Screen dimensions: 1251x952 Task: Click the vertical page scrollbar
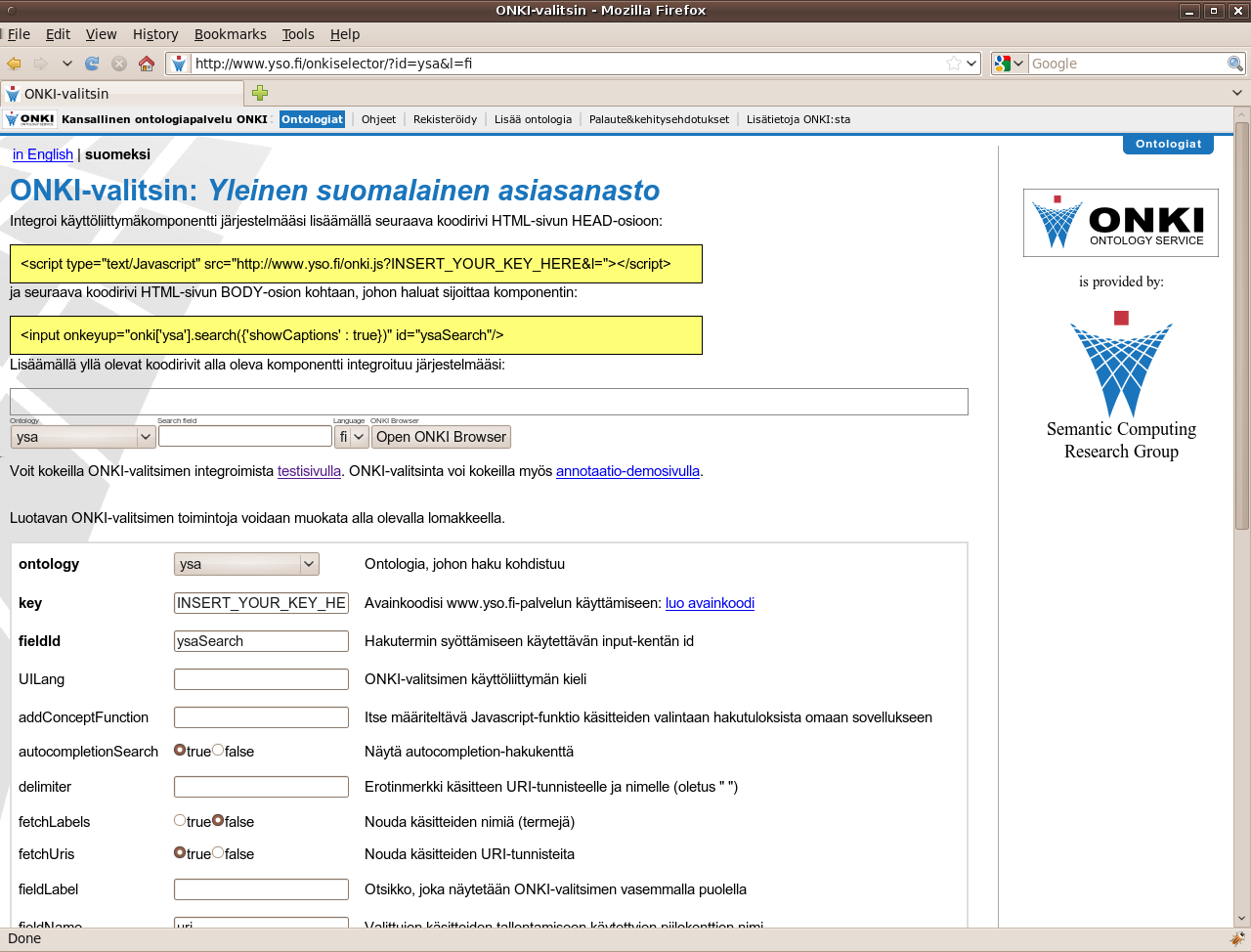[x=1241, y=325]
